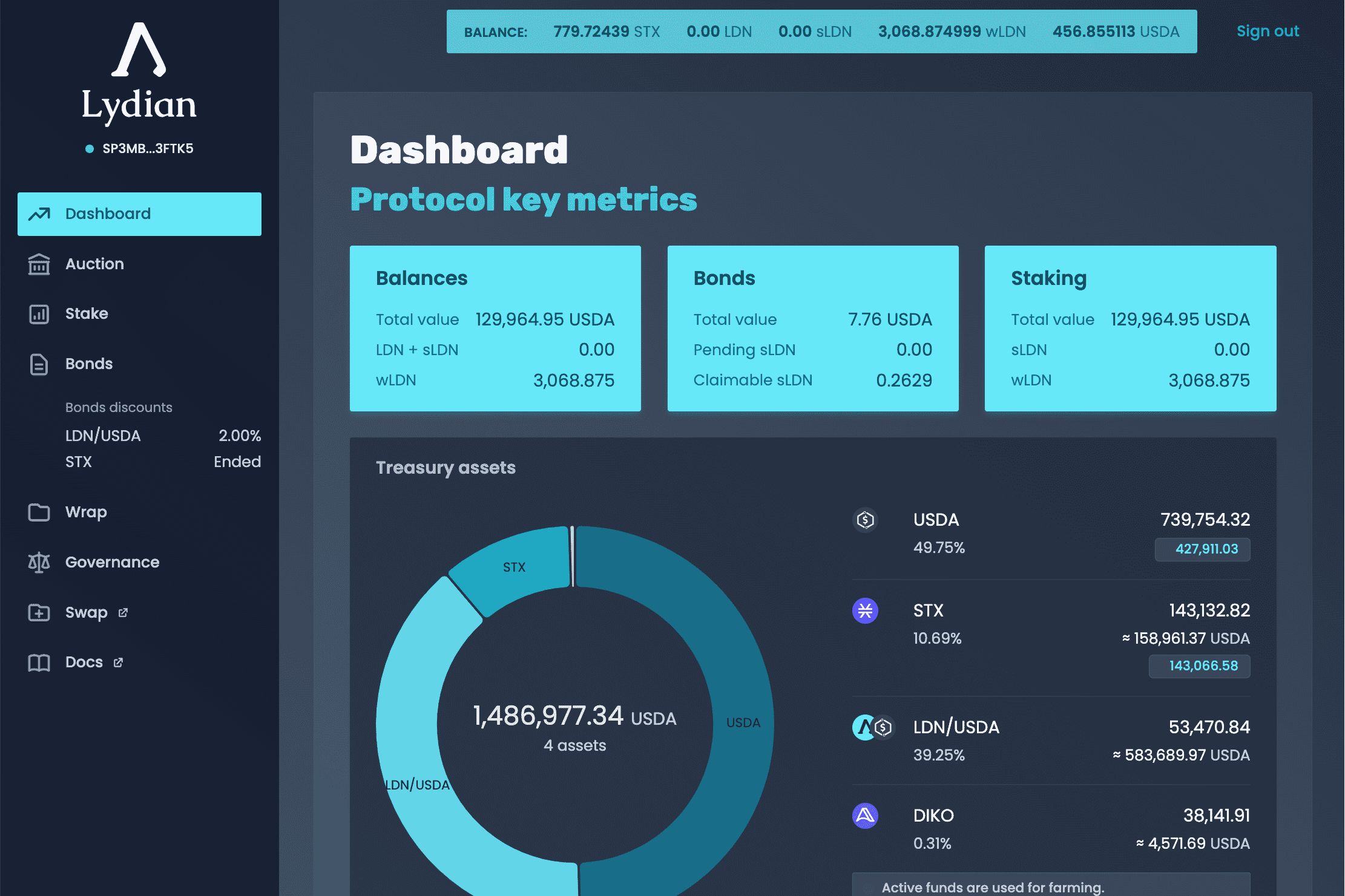Click the wallet address SP3MB...3FTK5
Screen dimensions: 1345x896
click(147, 148)
